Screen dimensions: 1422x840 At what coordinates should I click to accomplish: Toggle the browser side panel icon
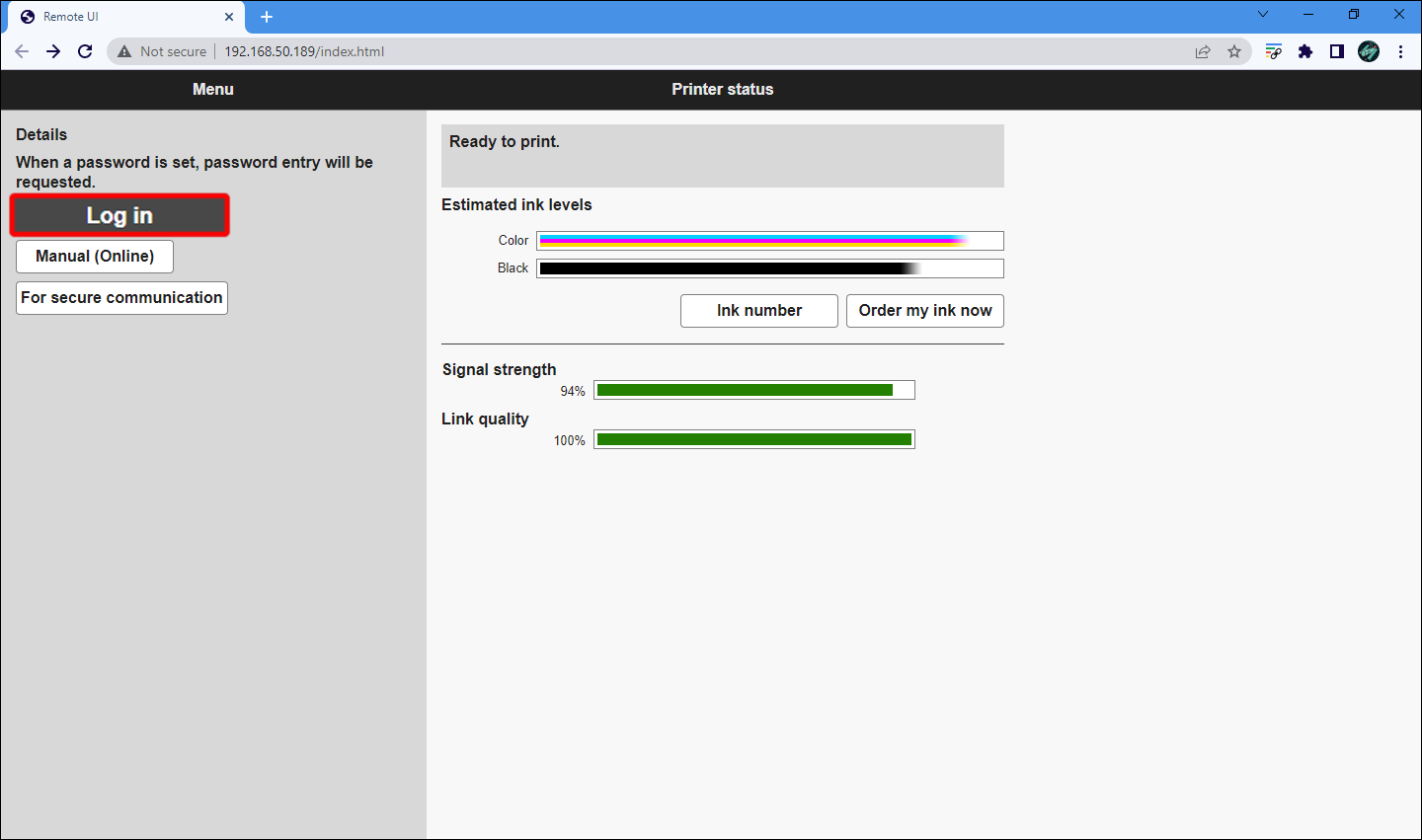pyautogui.click(x=1337, y=51)
